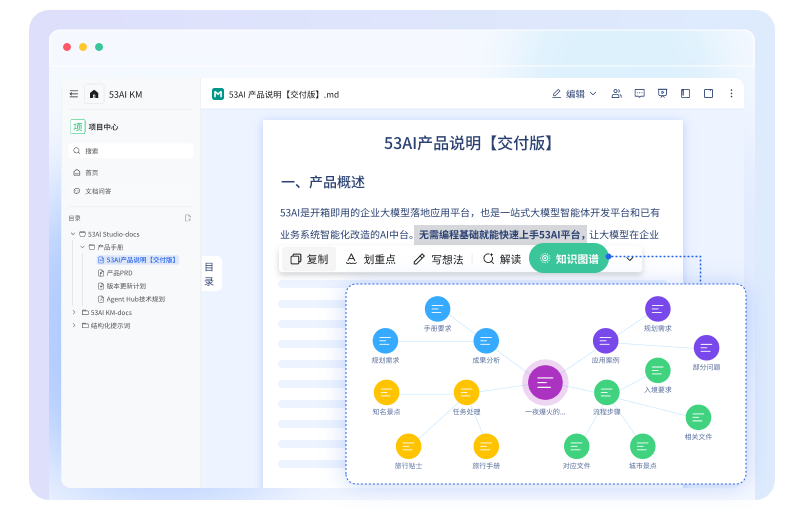Open the more options three-dot menu

731,93
